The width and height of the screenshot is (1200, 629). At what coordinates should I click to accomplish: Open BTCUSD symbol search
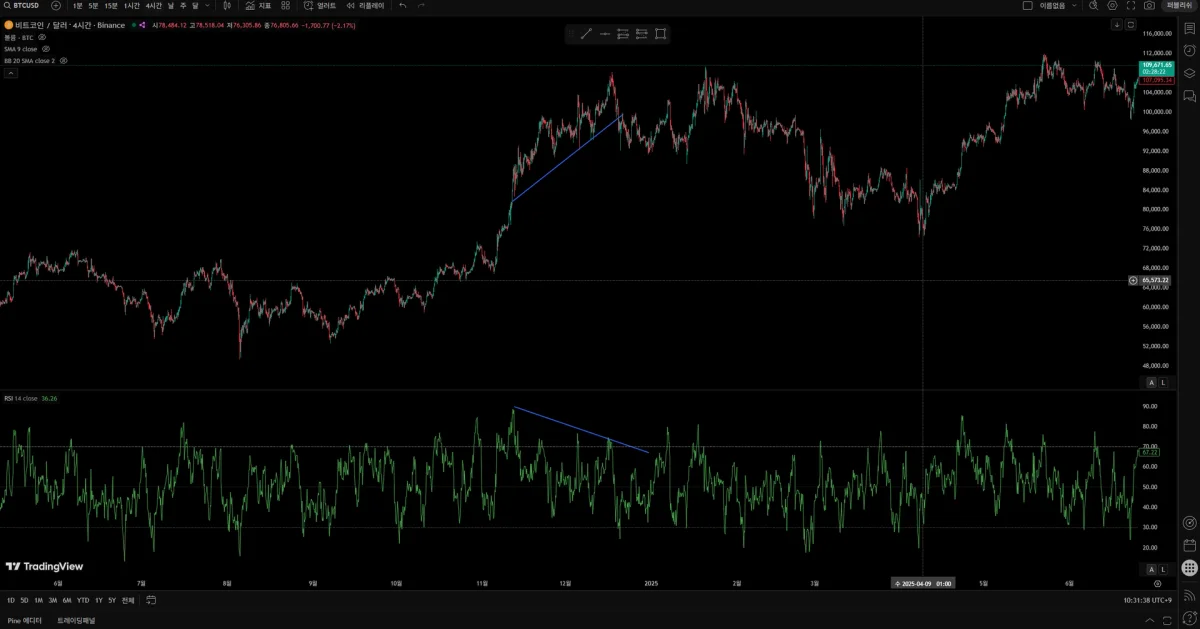21,5
